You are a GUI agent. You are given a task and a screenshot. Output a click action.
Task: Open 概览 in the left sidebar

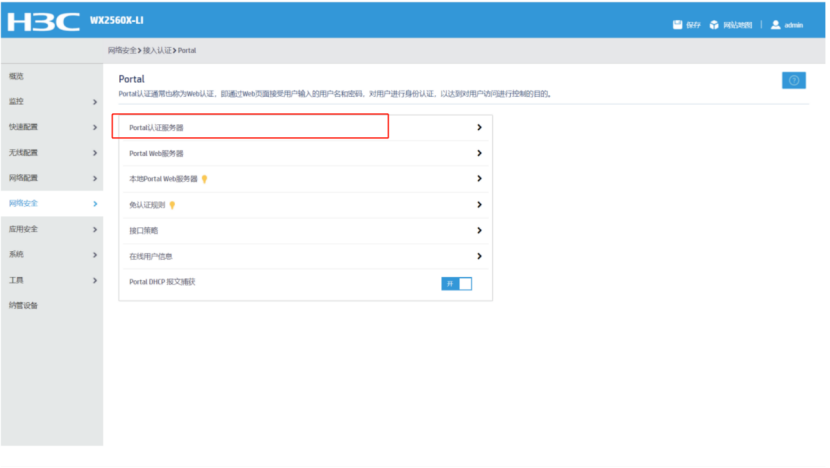[17, 76]
